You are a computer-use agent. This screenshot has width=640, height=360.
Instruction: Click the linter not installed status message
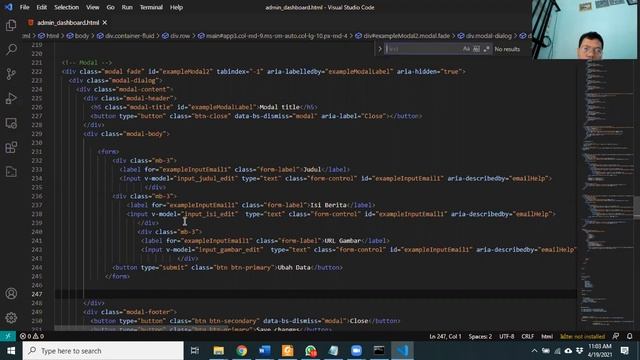tap(582, 336)
